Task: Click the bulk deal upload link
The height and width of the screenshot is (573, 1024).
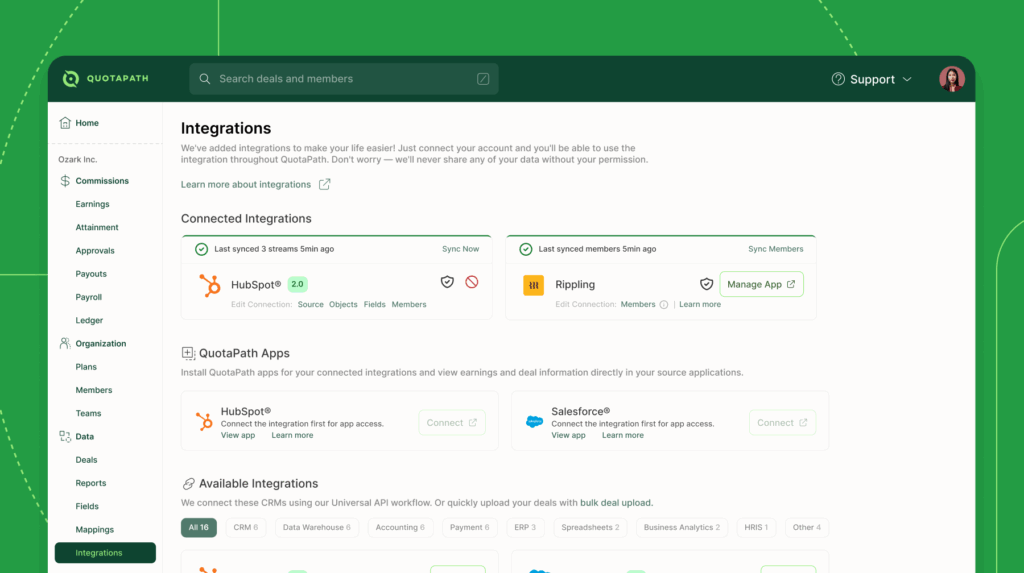Action: (616, 502)
